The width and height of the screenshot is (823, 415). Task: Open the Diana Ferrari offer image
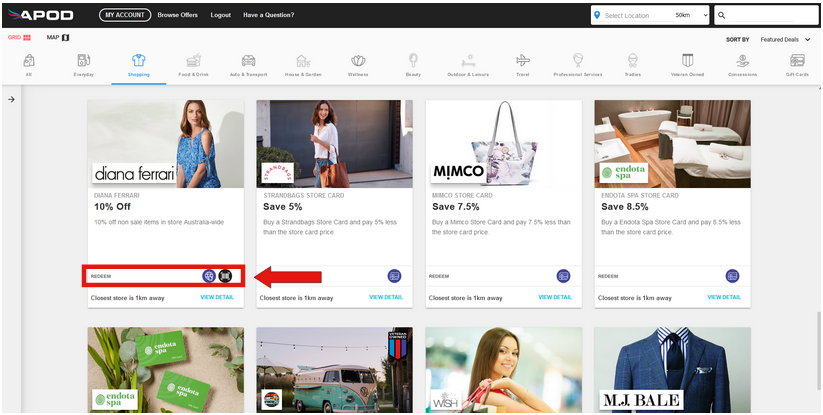[x=165, y=144]
